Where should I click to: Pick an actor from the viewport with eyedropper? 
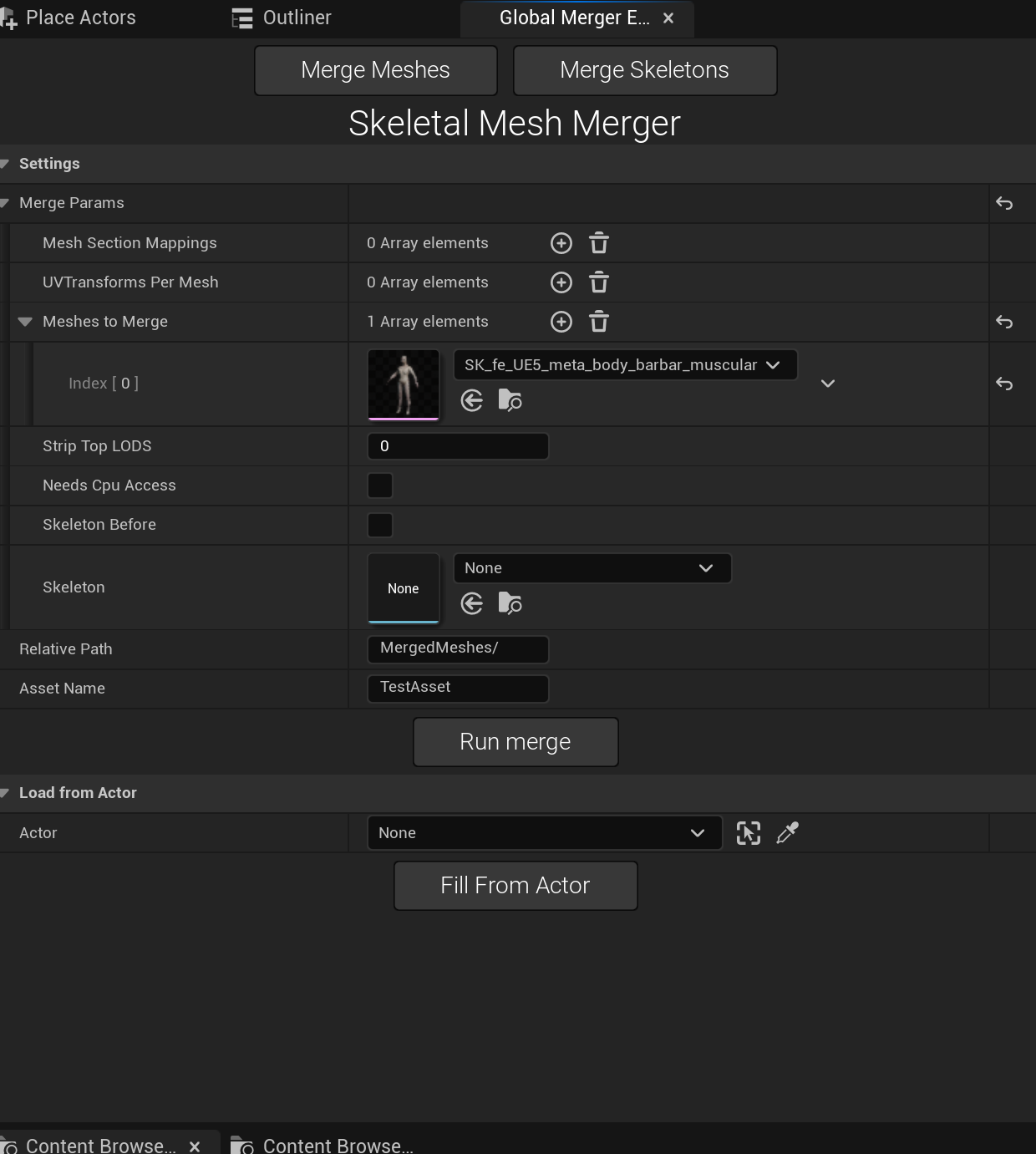coord(786,832)
